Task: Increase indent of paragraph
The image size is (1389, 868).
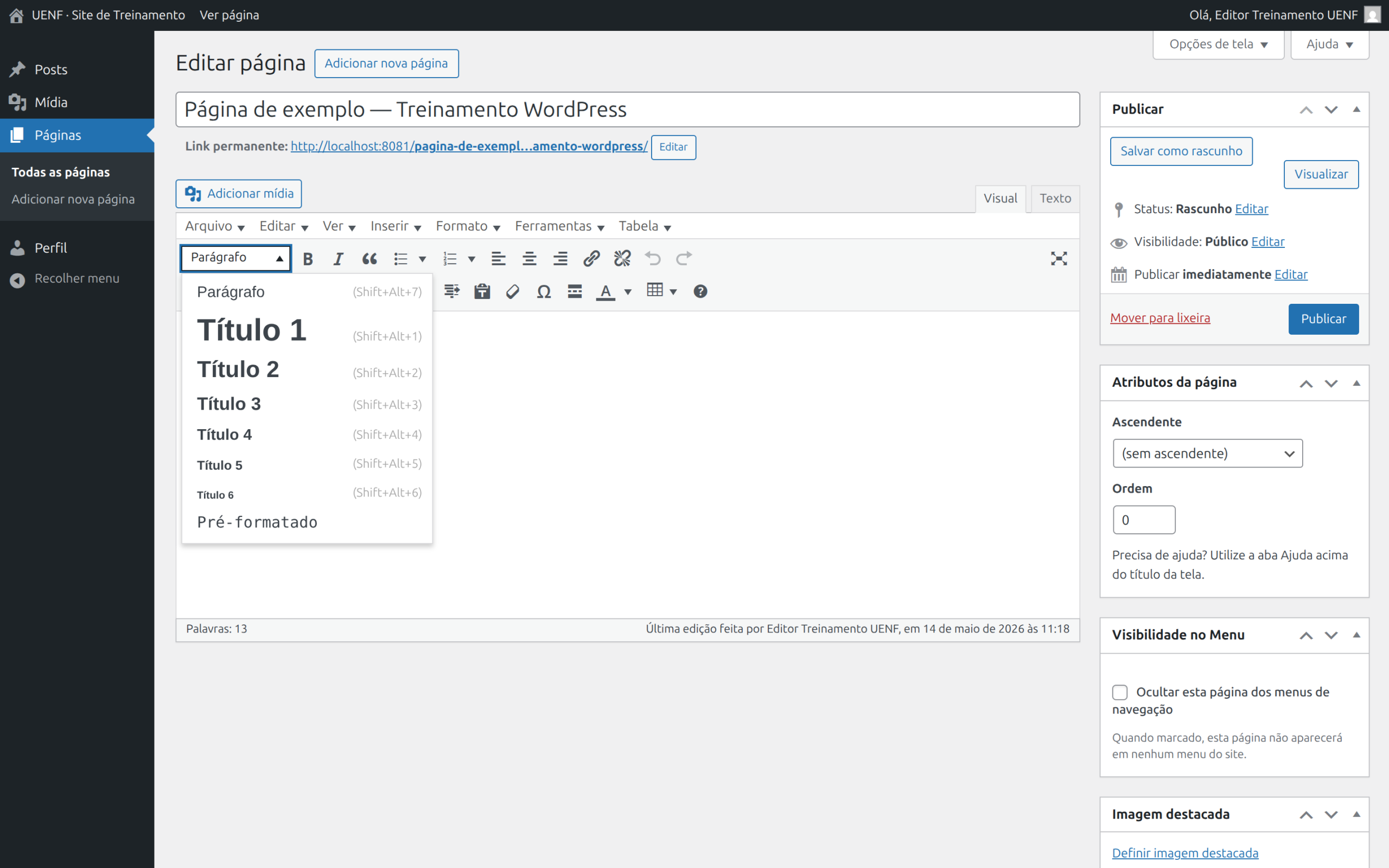Action: tap(452, 292)
